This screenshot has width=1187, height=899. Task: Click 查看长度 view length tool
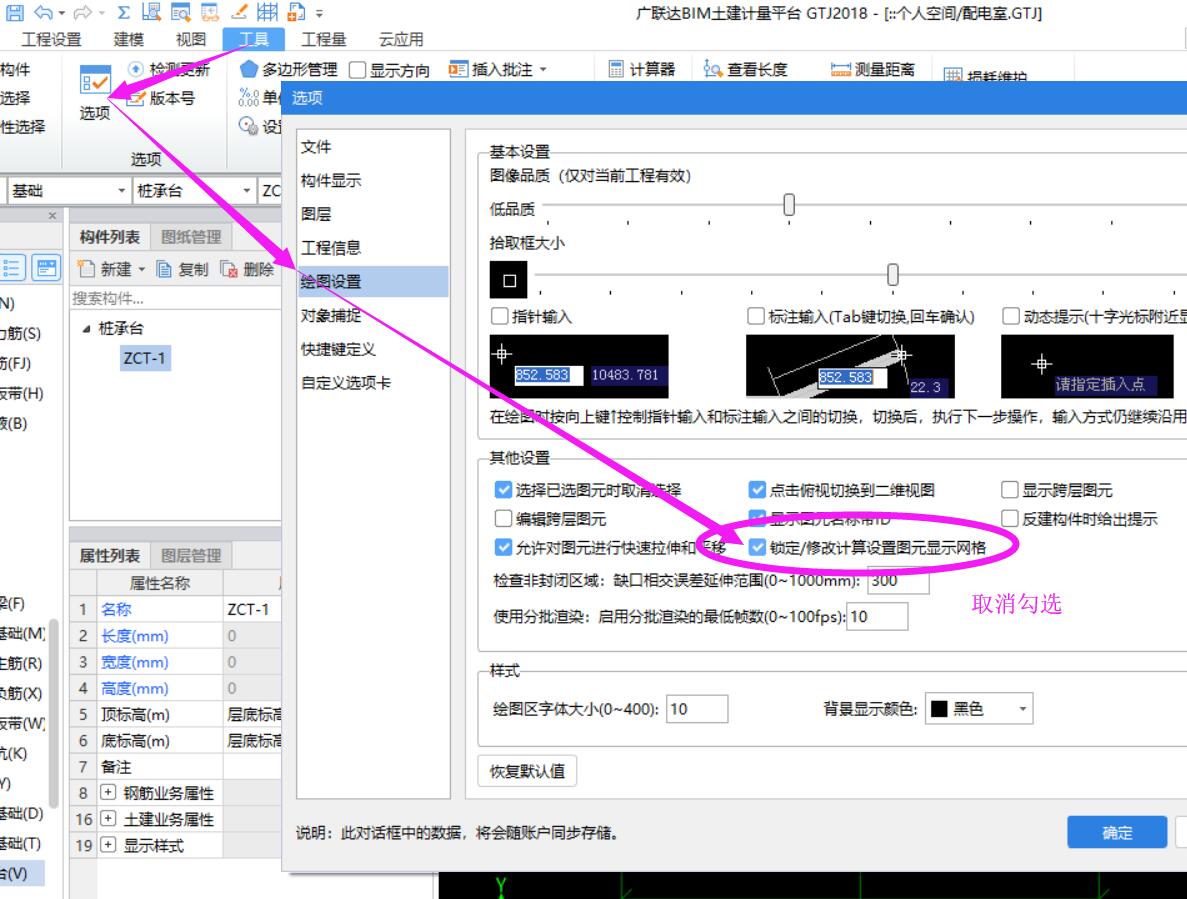coord(746,70)
